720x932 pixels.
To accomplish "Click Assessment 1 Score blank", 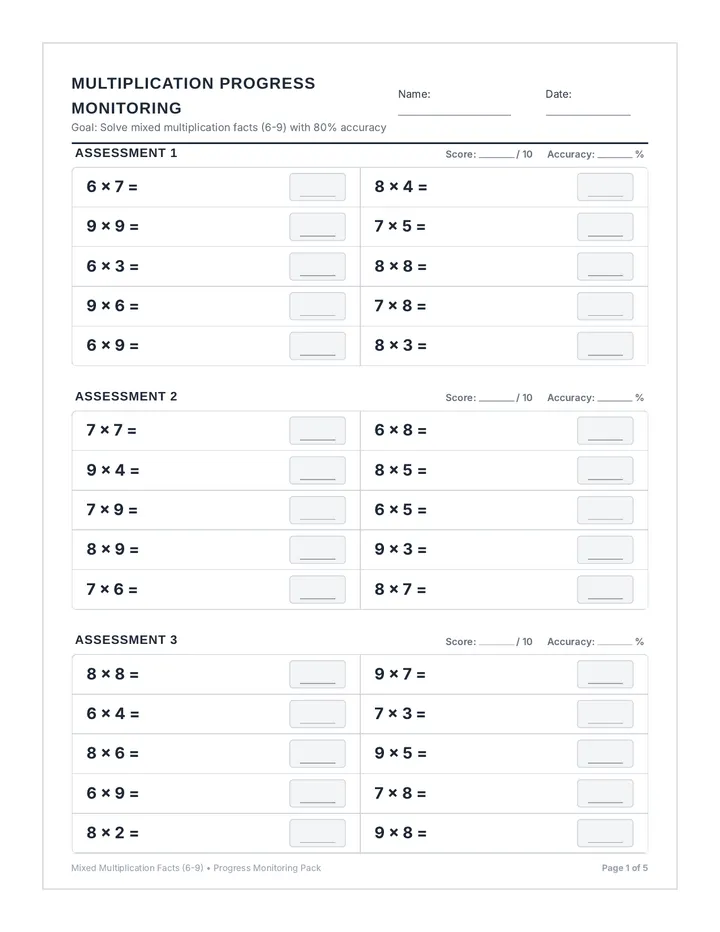I will point(496,156).
